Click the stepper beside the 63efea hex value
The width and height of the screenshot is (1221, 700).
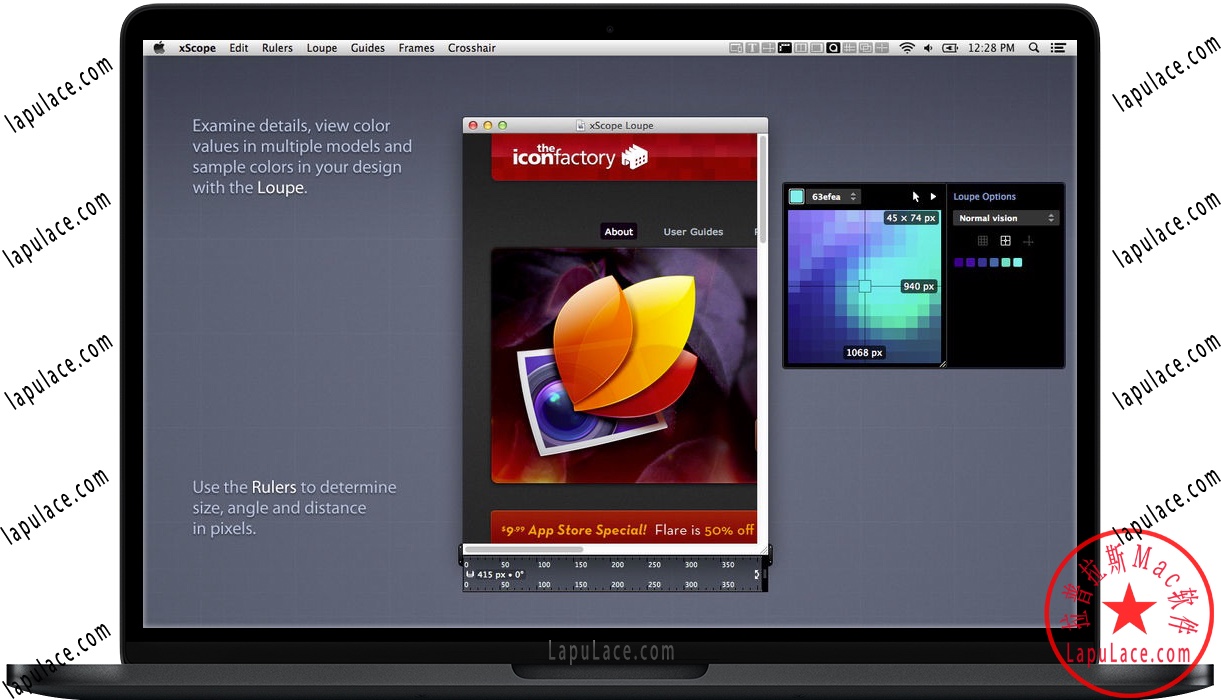(x=852, y=196)
